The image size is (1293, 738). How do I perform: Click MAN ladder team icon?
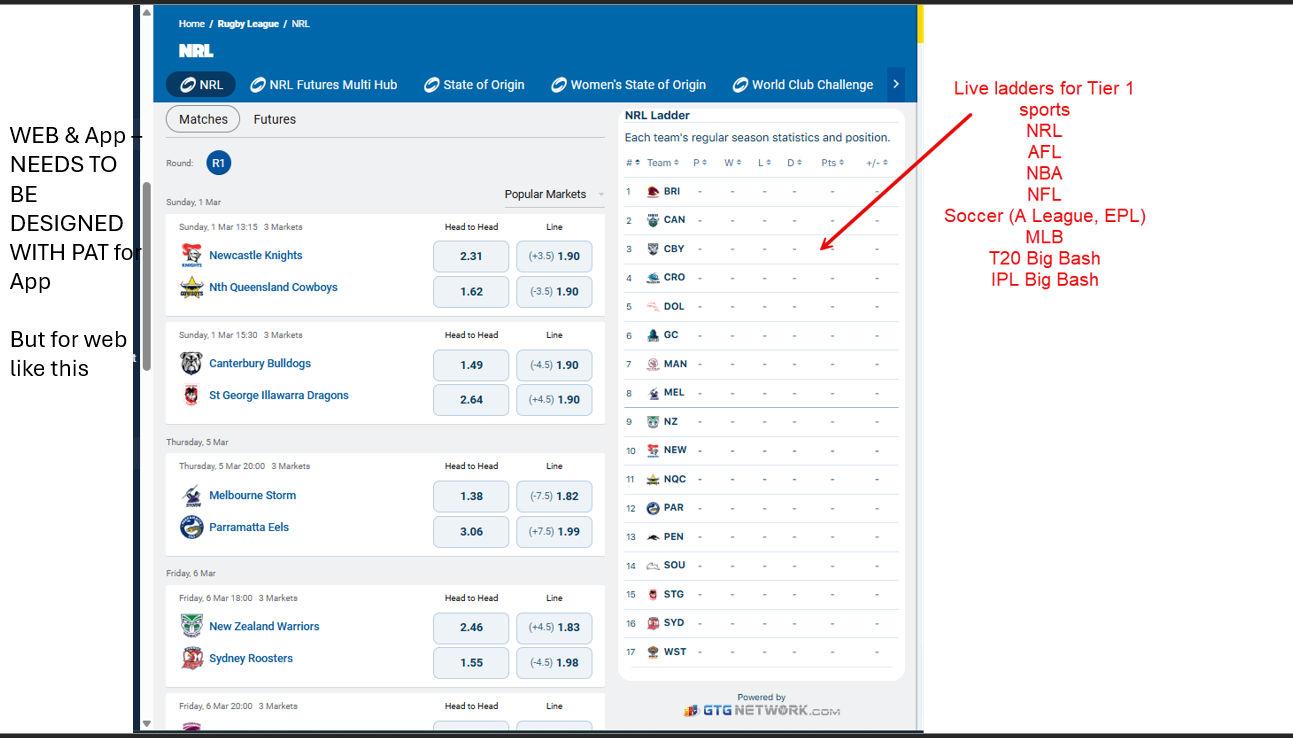tap(653, 365)
